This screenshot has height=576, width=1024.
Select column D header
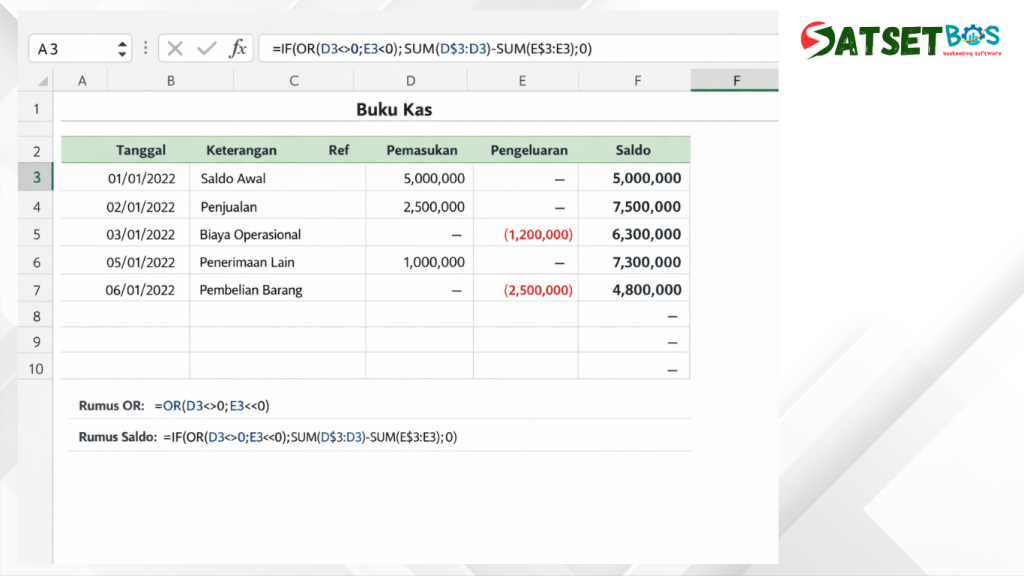tap(411, 80)
